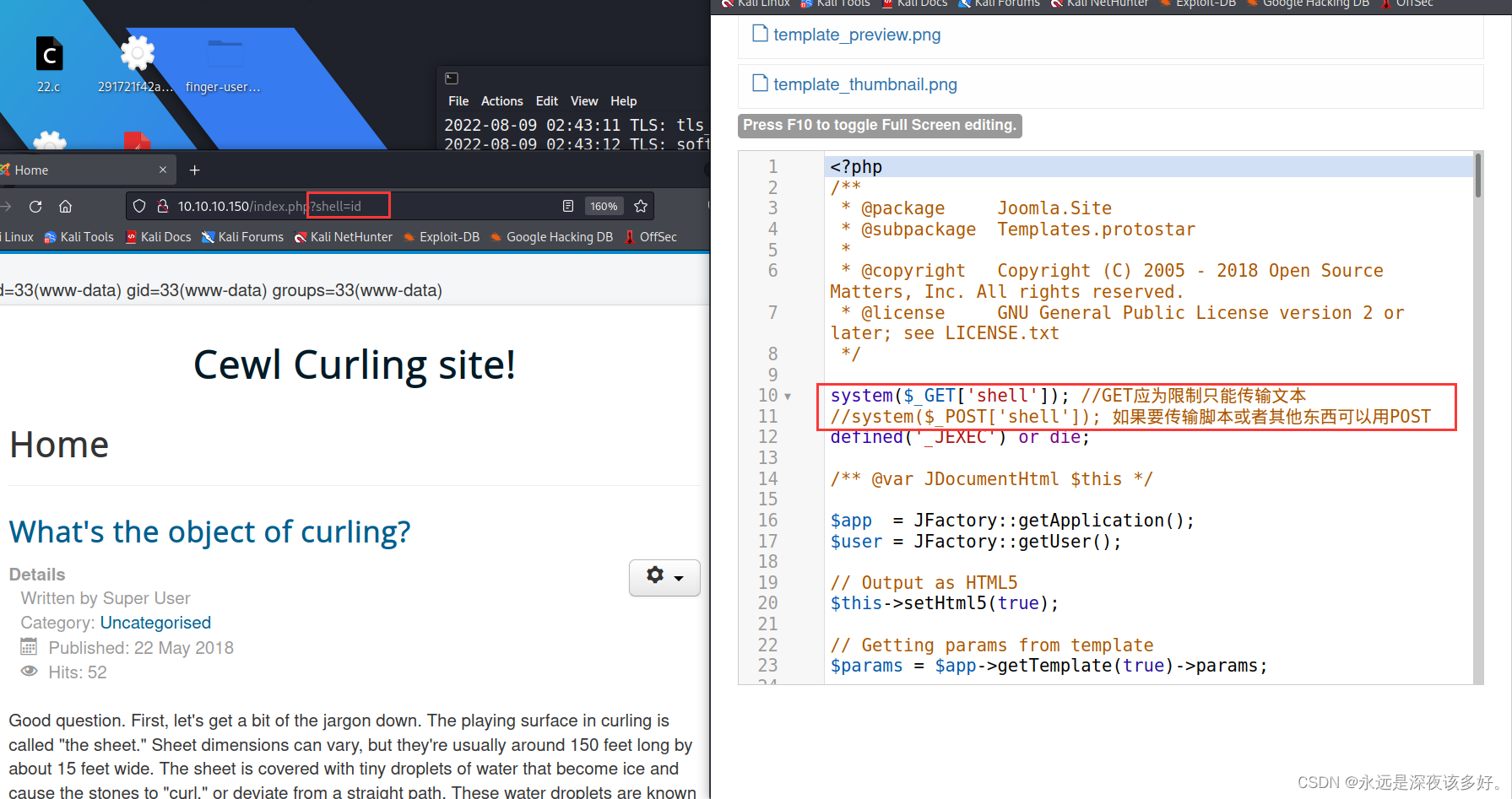Click line number 16 in editor gutter

coord(767,521)
